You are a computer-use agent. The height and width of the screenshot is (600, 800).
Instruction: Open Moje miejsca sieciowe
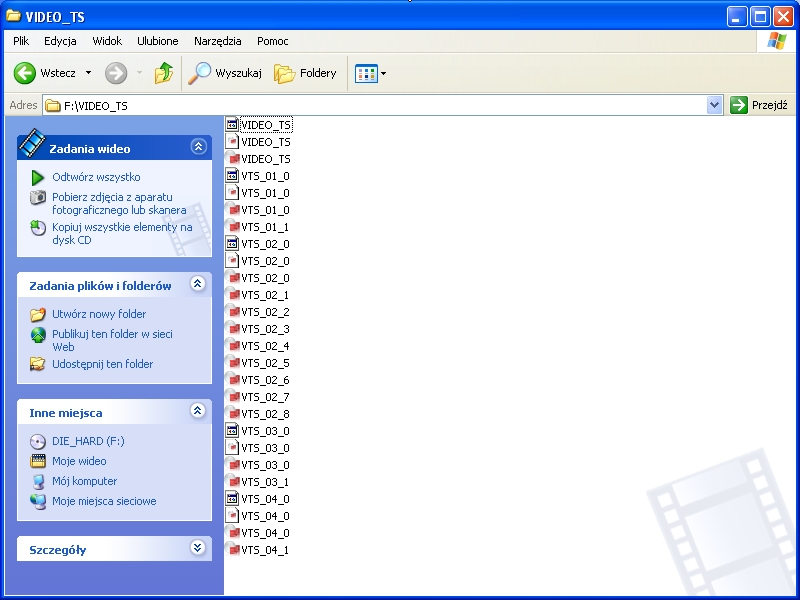(x=104, y=501)
